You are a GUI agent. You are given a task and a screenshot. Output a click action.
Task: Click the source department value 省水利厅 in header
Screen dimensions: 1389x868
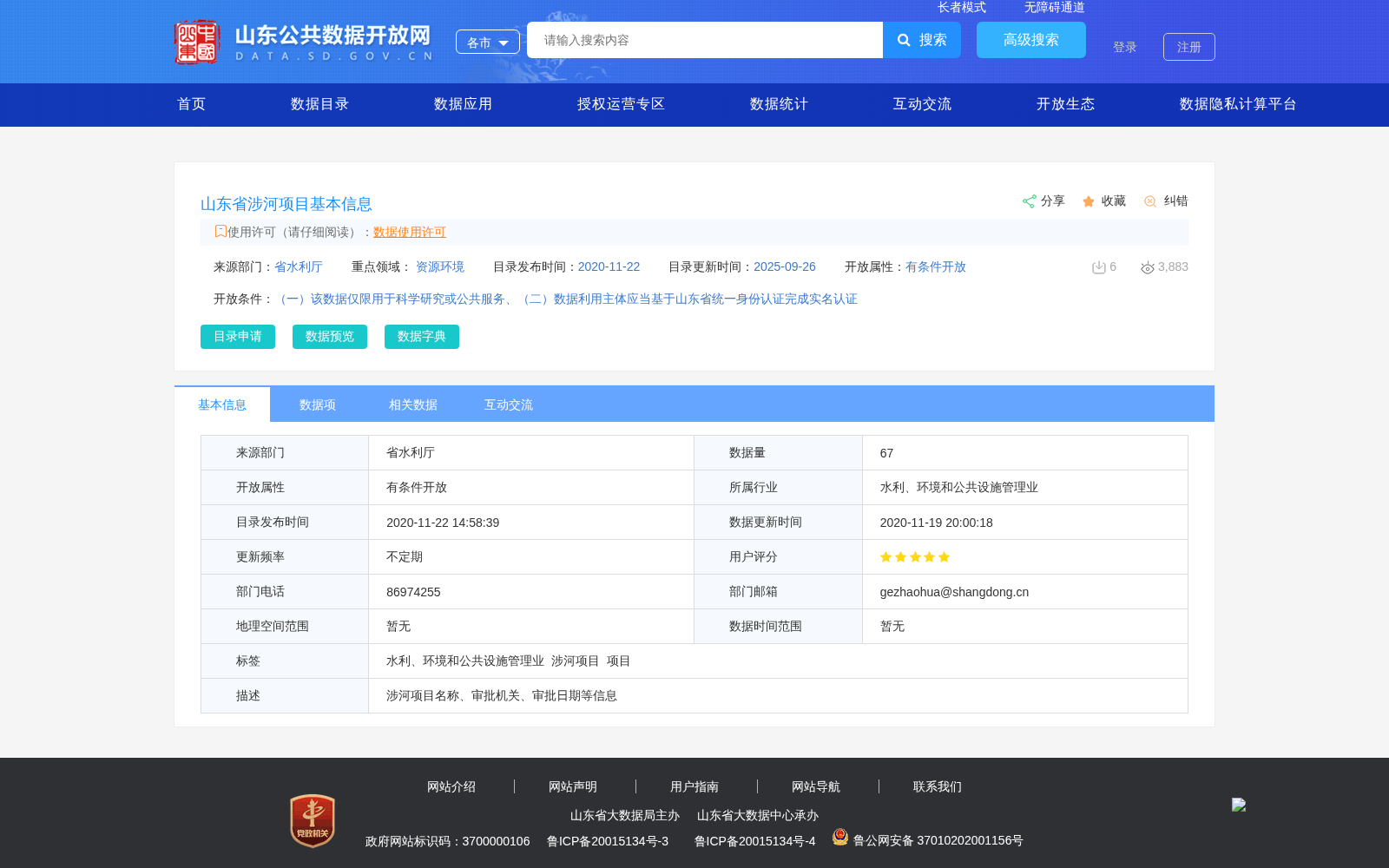tap(299, 266)
